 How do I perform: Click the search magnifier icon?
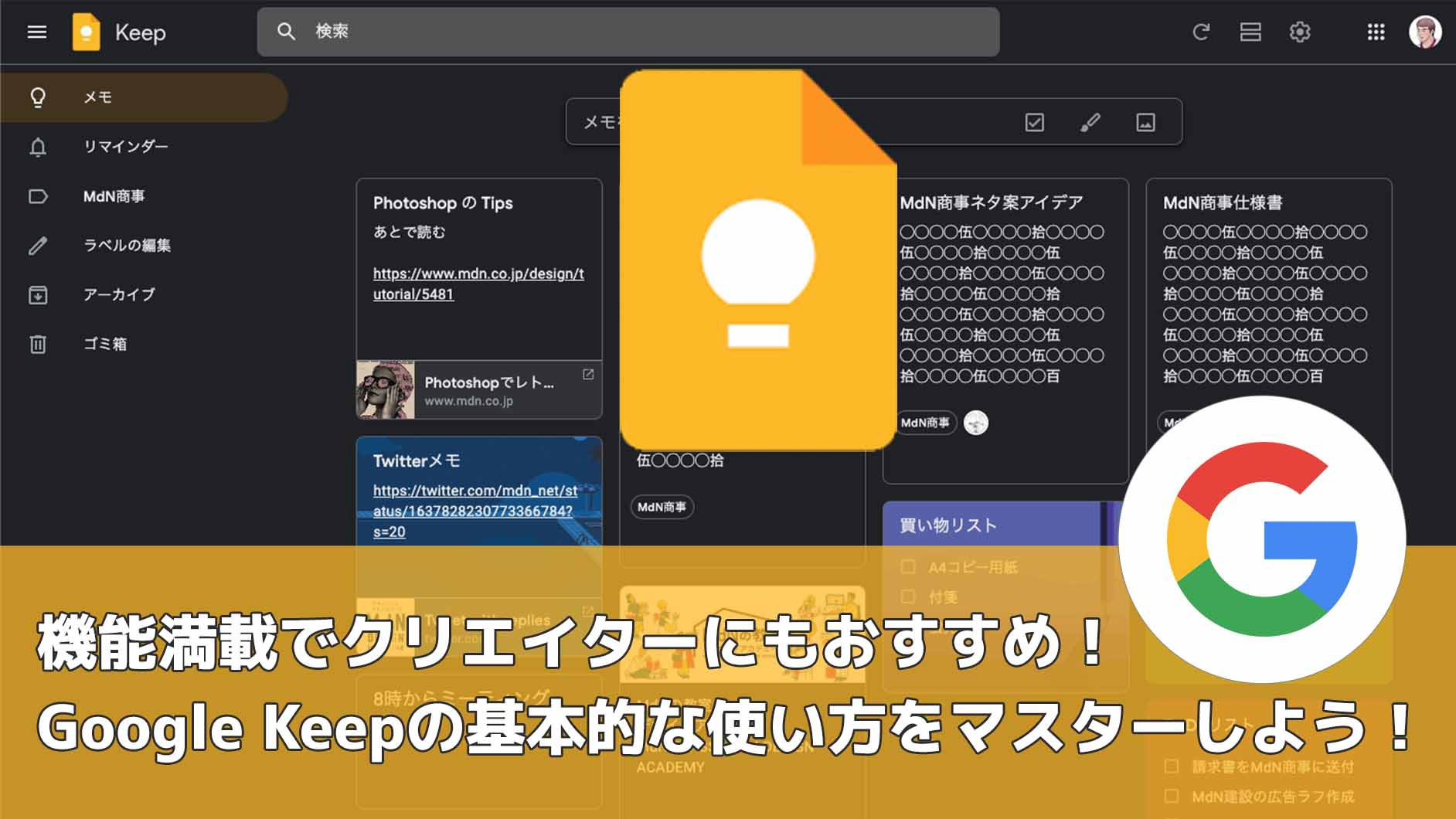(286, 32)
